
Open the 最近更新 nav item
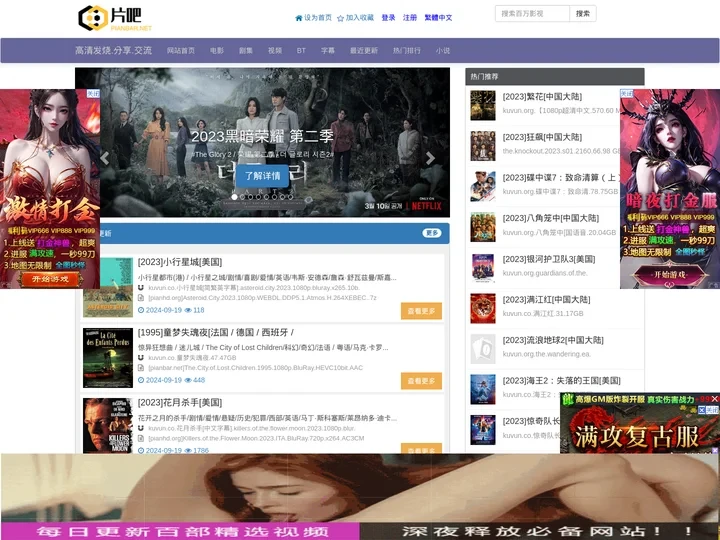364,51
